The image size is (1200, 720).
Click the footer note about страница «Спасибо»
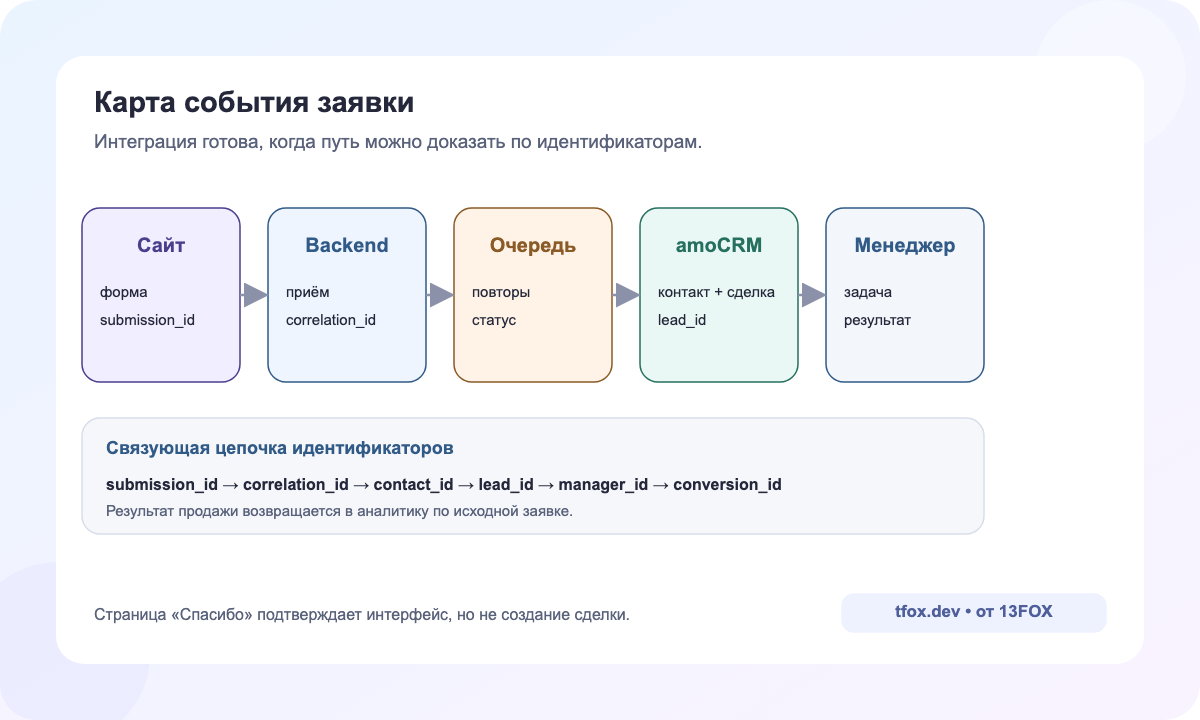[x=362, y=614]
